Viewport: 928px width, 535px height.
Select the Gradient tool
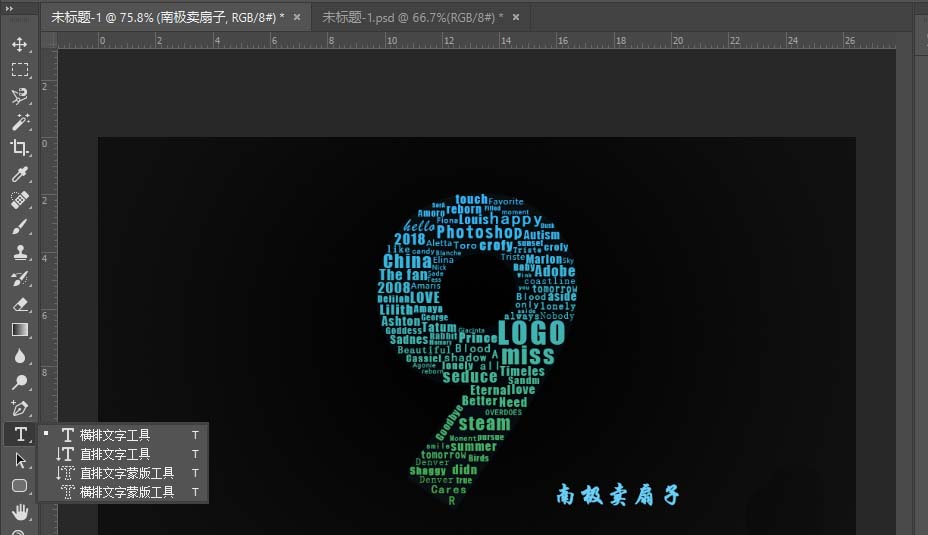(x=20, y=330)
